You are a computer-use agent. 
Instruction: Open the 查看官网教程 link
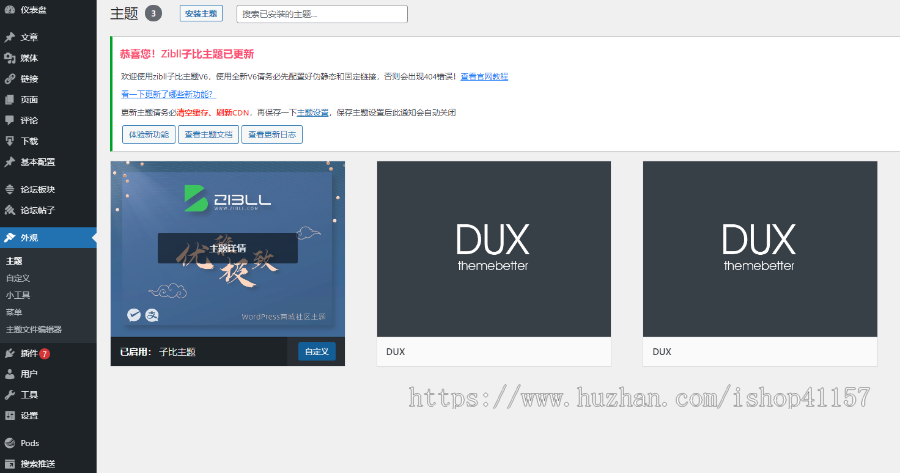[x=484, y=76]
